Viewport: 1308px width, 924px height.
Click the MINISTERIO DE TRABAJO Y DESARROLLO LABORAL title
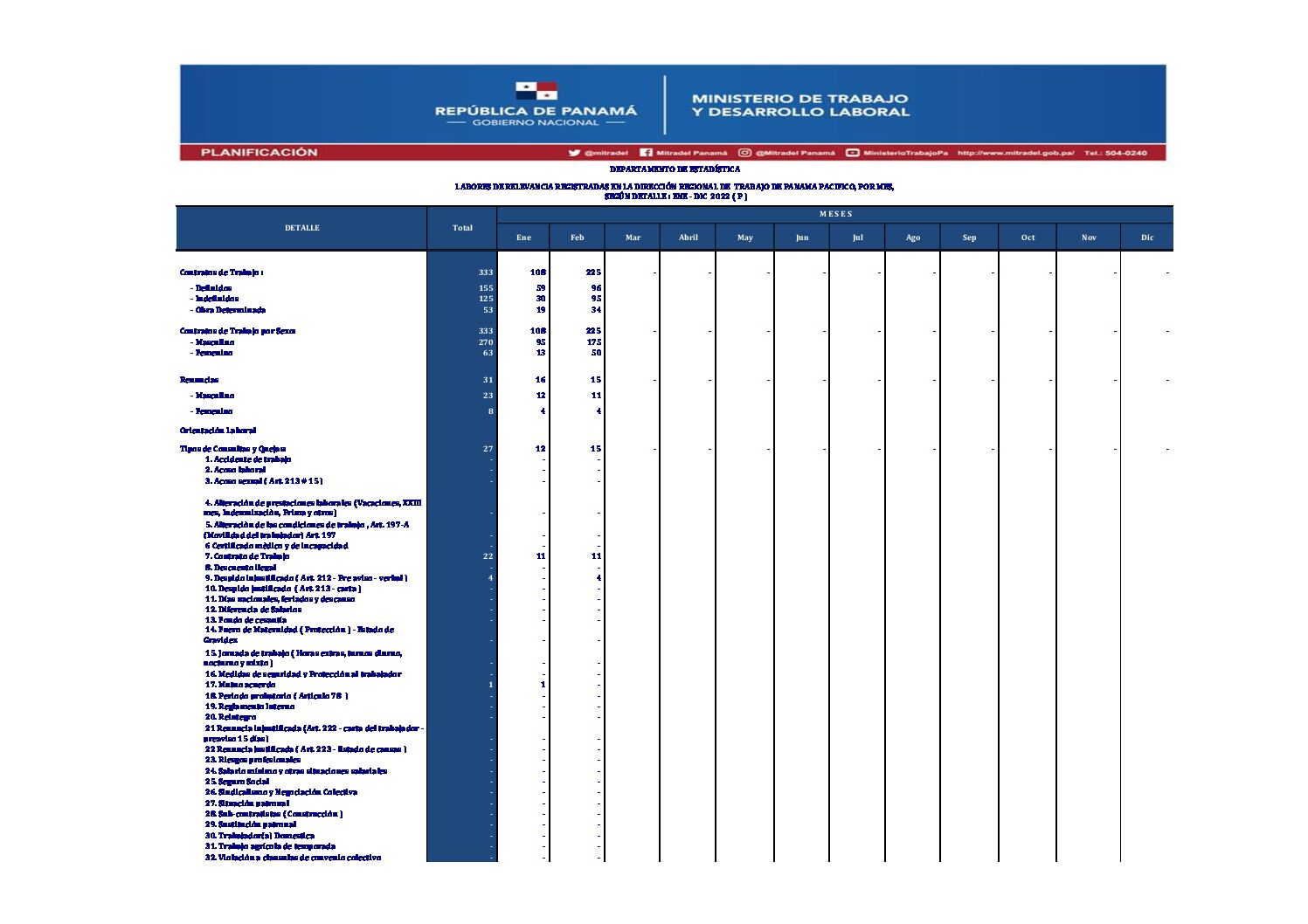[x=800, y=106]
